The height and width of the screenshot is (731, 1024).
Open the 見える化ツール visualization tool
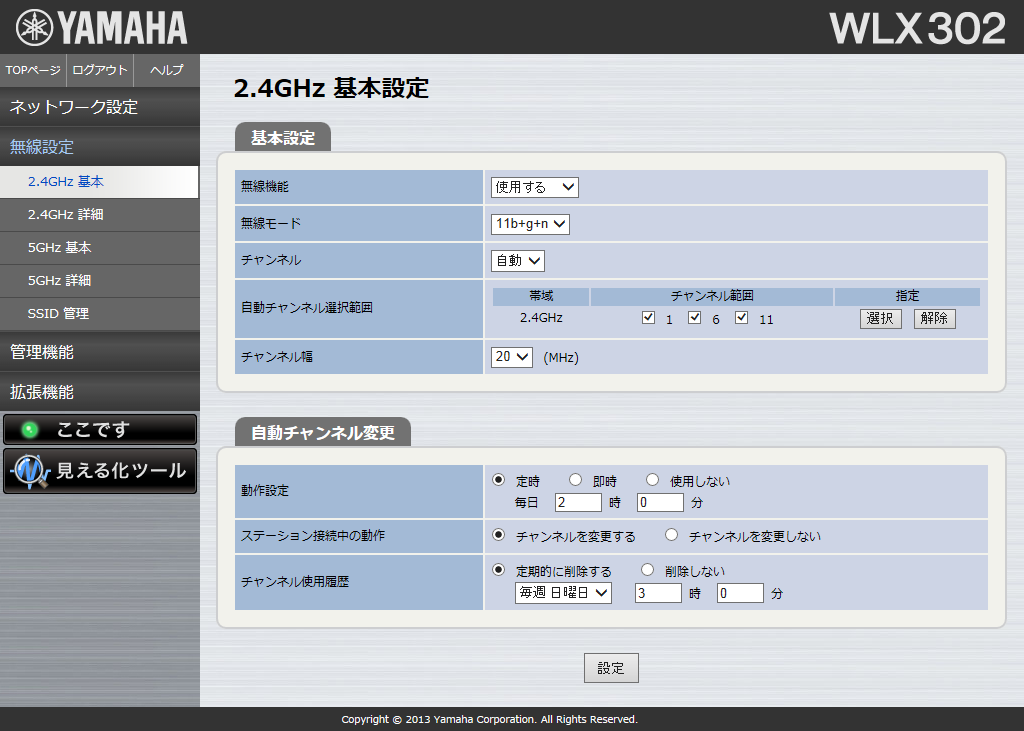[100, 471]
